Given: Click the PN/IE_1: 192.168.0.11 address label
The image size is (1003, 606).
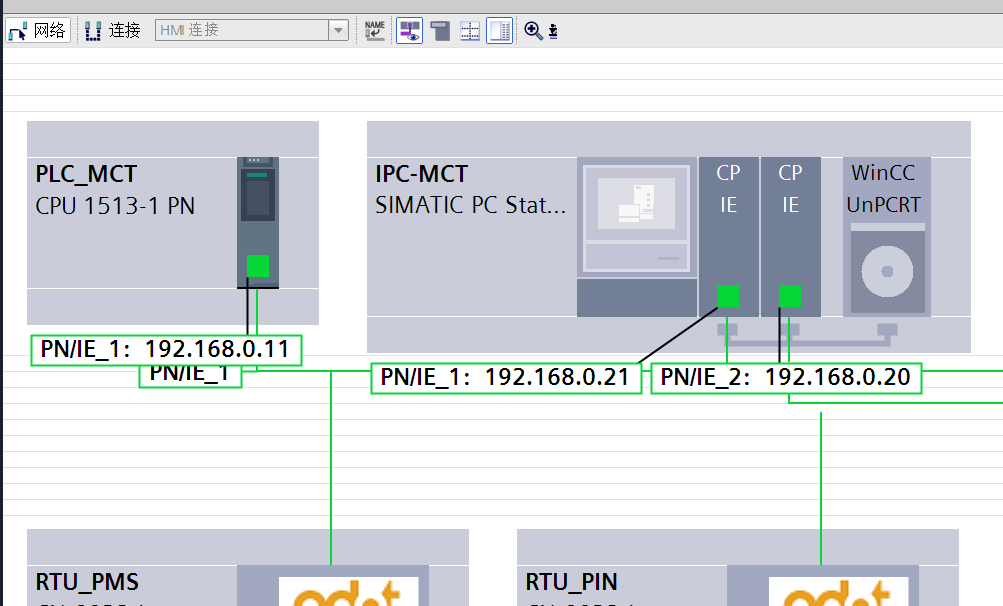Looking at the screenshot, I should [x=165, y=349].
